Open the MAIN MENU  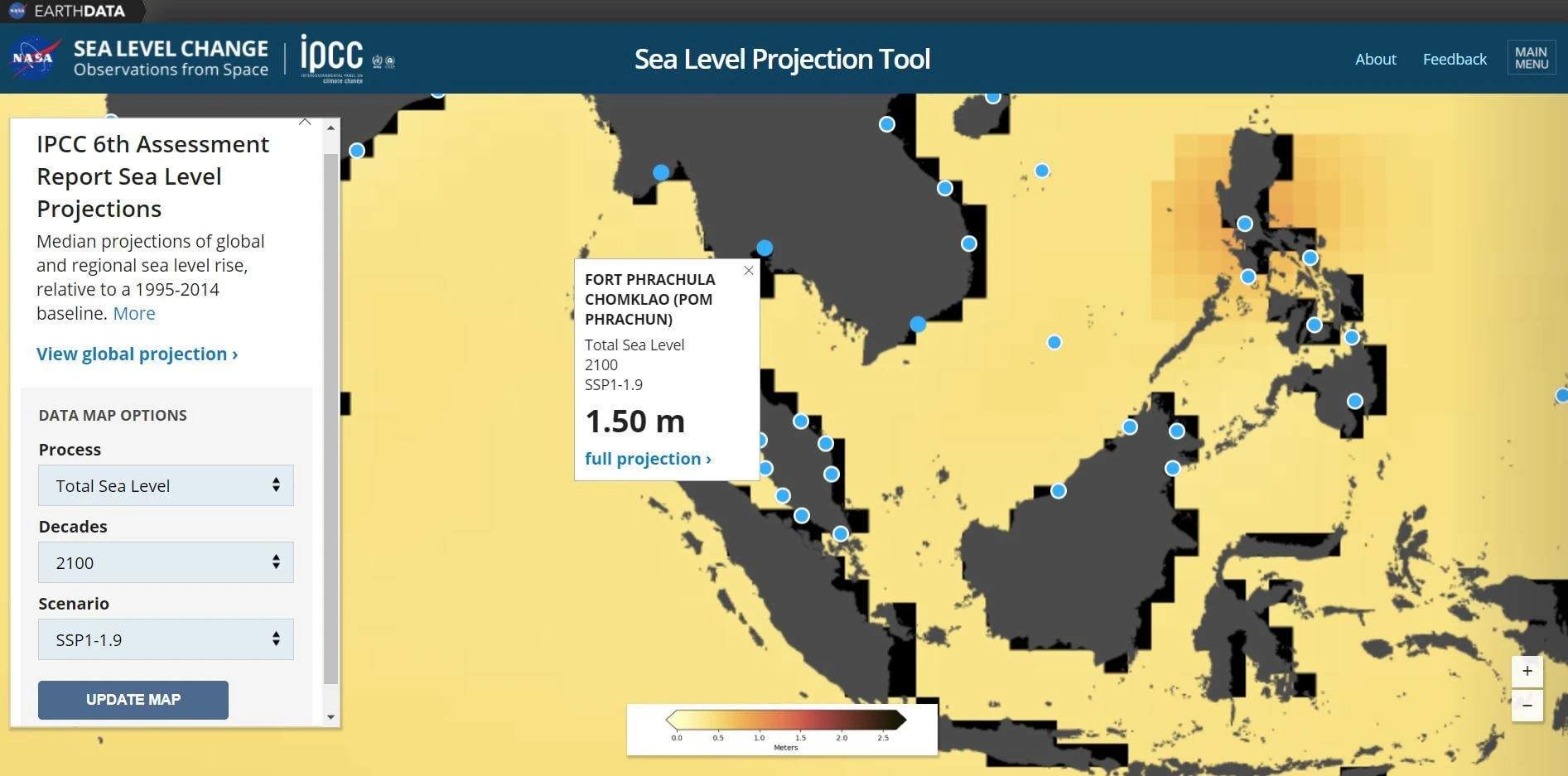coord(1530,58)
